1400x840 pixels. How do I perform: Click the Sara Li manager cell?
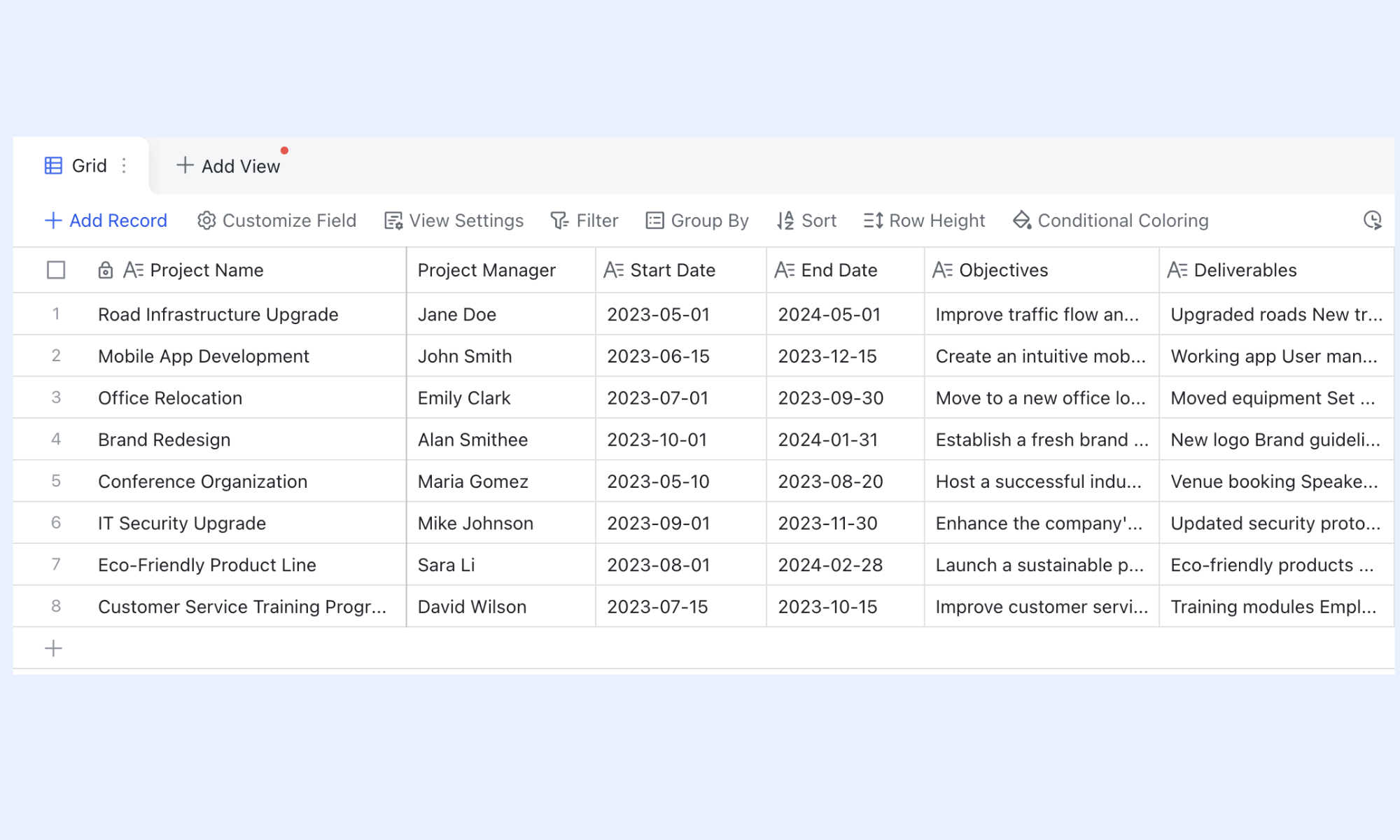tap(501, 565)
